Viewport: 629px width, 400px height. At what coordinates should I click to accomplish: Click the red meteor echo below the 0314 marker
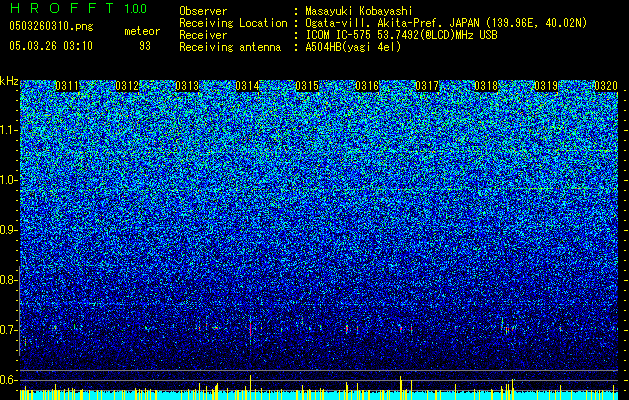250,329
